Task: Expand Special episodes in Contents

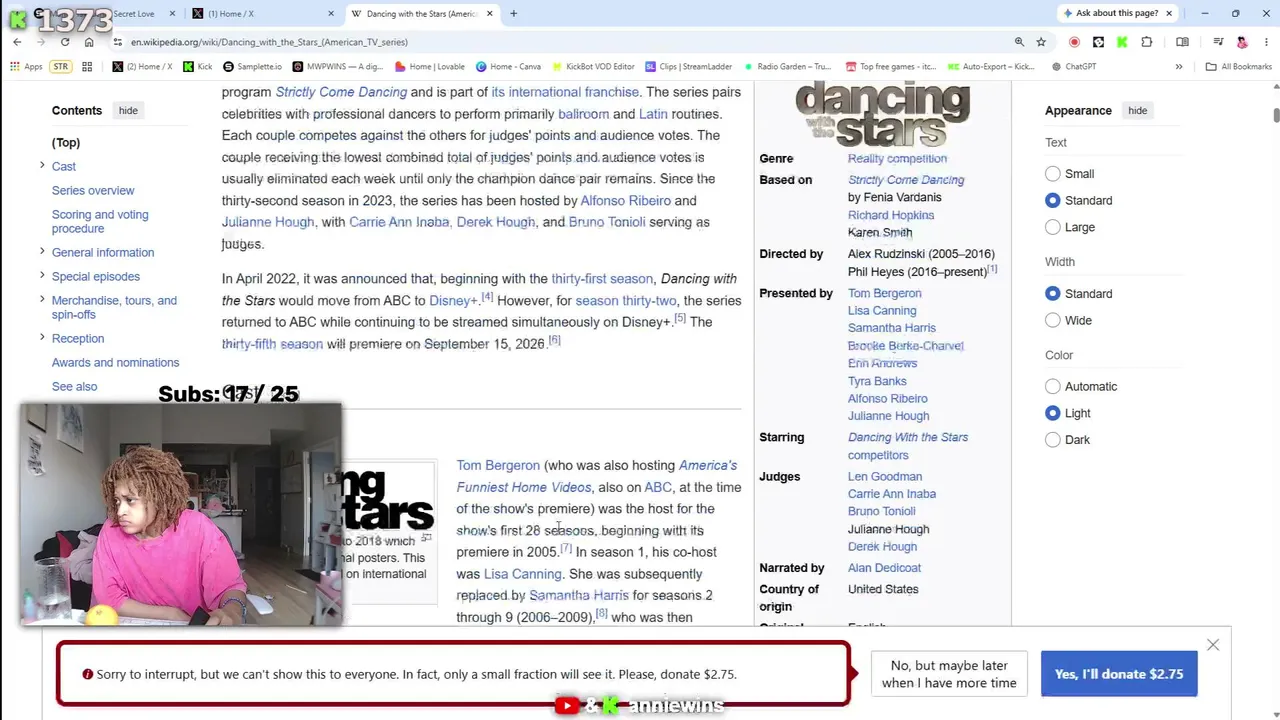Action: point(42,276)
